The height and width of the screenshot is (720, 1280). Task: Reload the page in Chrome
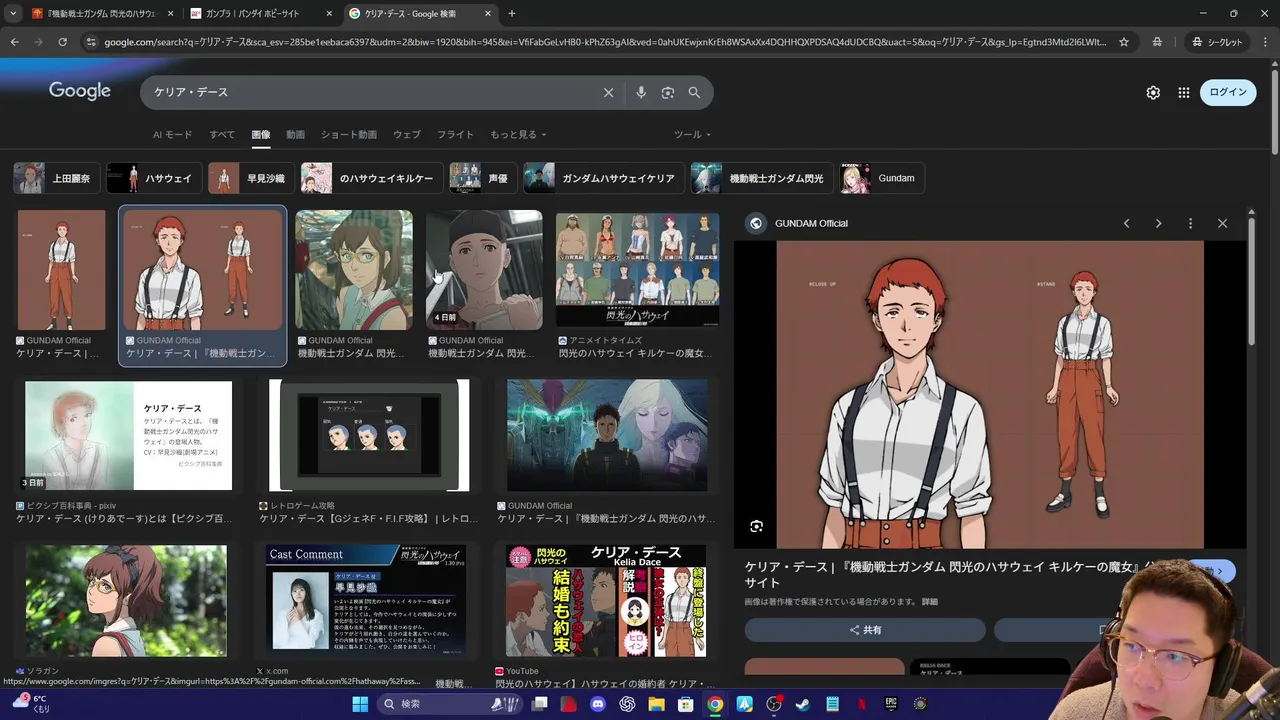[x=62, y=42]
